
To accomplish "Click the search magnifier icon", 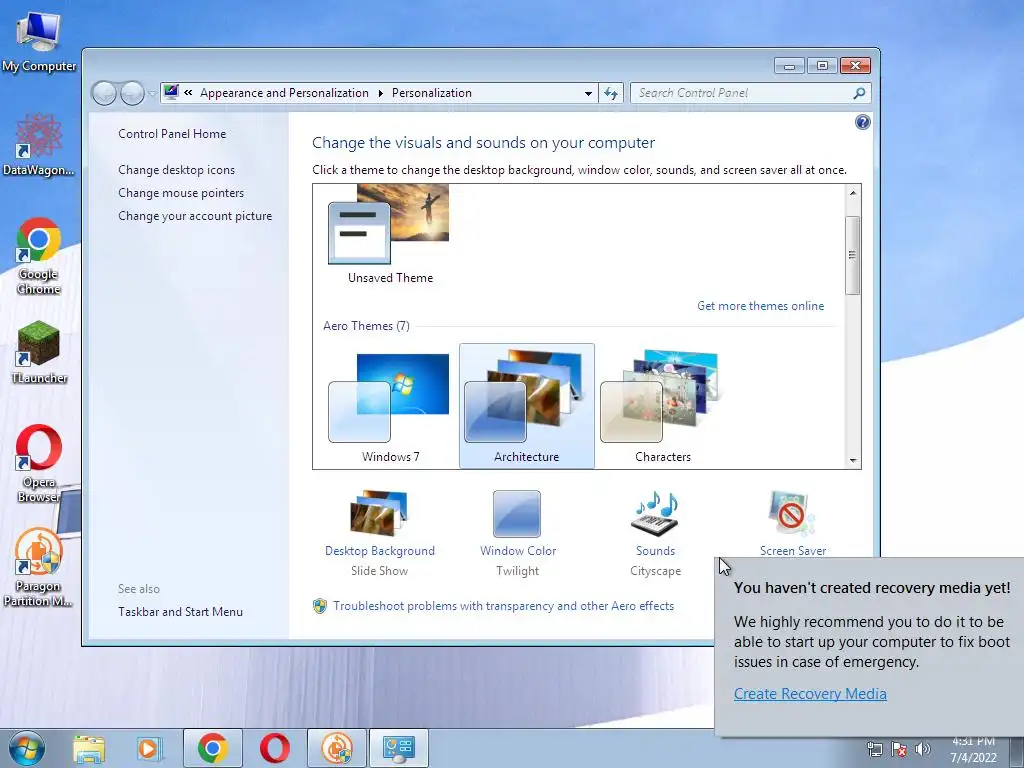I will tap(859, 93).
